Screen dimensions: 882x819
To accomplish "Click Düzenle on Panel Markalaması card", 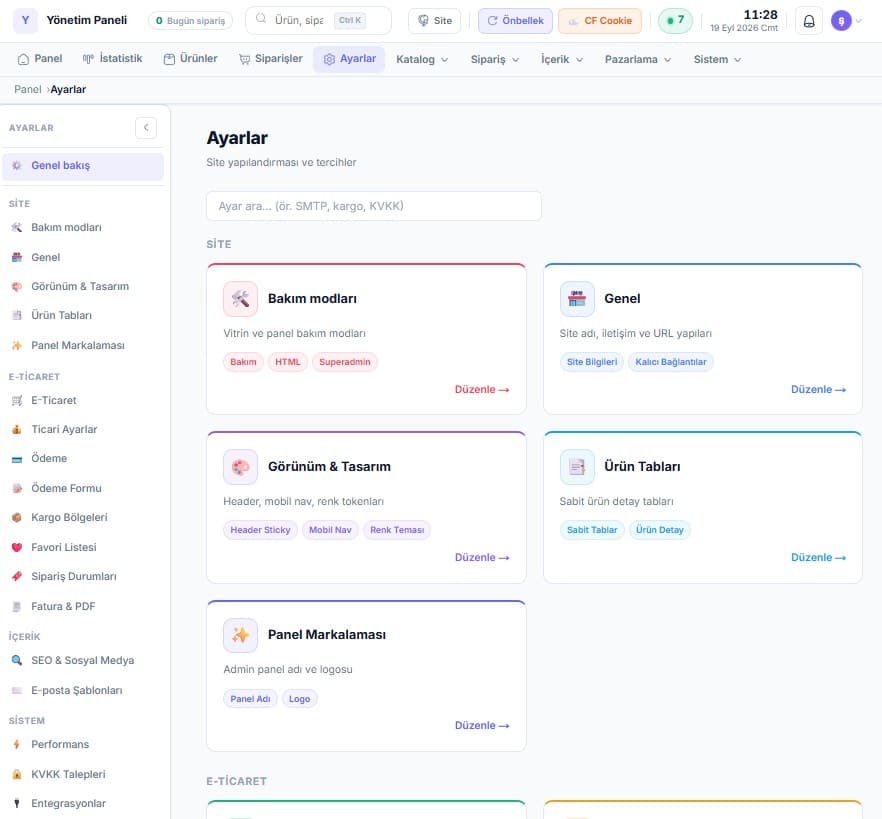I will coord(482,726).
